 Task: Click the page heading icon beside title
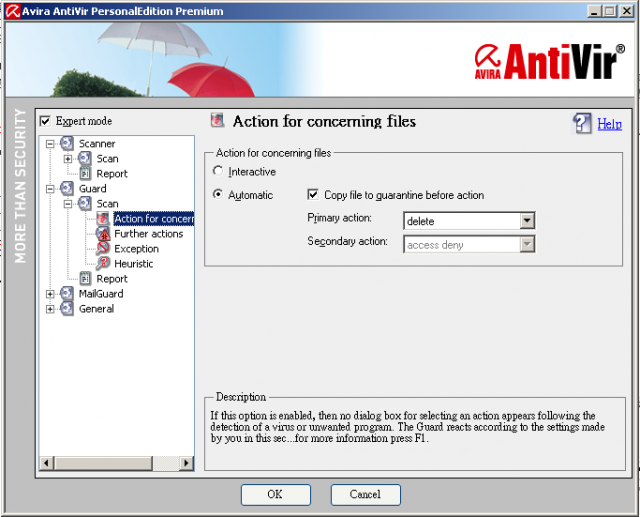click(x=218, y=120)
